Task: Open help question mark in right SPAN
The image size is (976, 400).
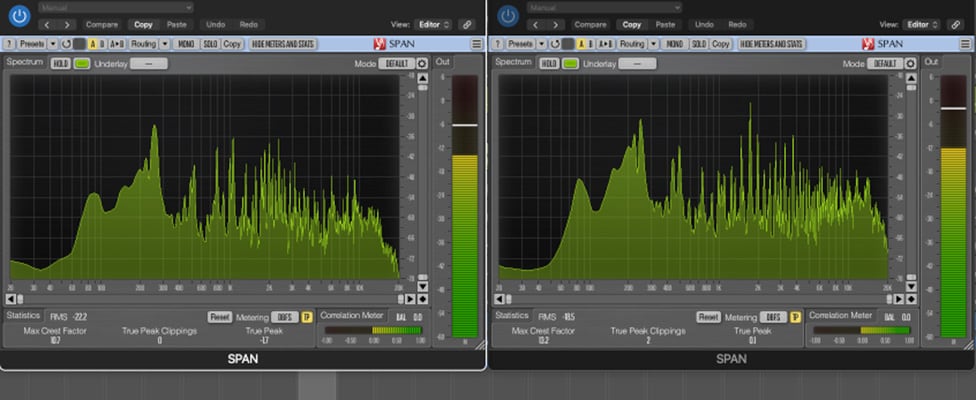Action: pyautogui.click(x=497, y=44)
